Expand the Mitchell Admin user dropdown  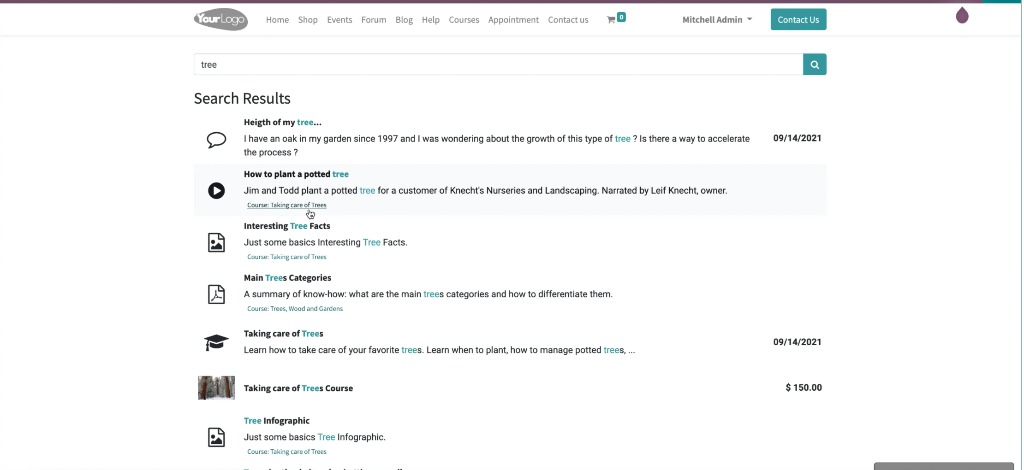pos(717,20)
